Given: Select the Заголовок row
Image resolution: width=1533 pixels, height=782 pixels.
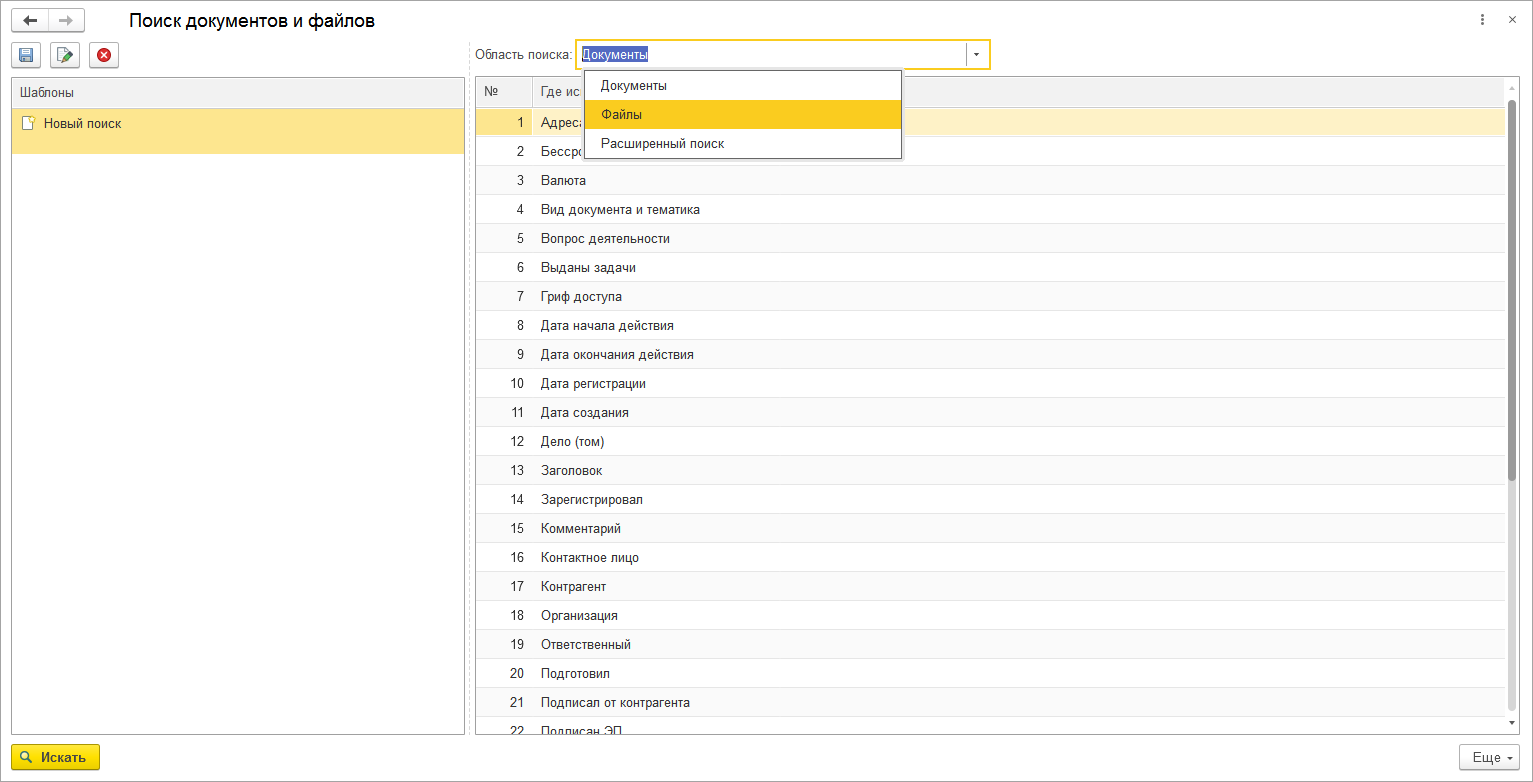Looking at the screenshot, I should (x=990, y=471).
